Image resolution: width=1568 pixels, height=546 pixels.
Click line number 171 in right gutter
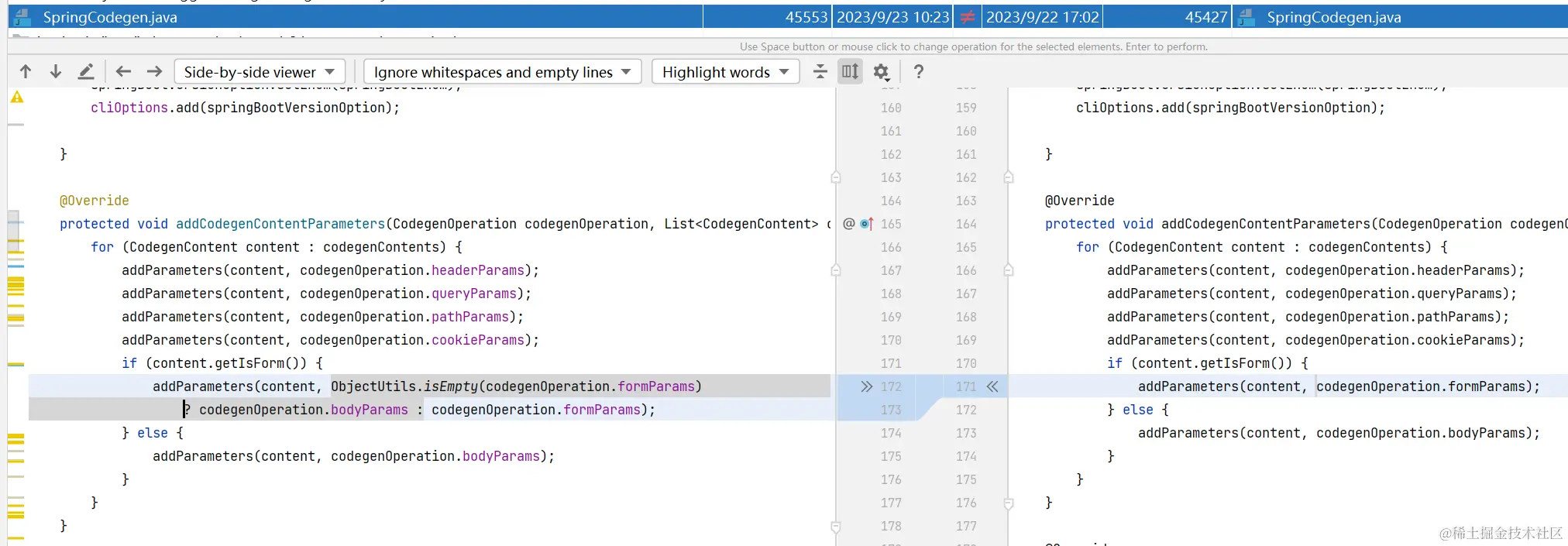(x=966, y=386)
